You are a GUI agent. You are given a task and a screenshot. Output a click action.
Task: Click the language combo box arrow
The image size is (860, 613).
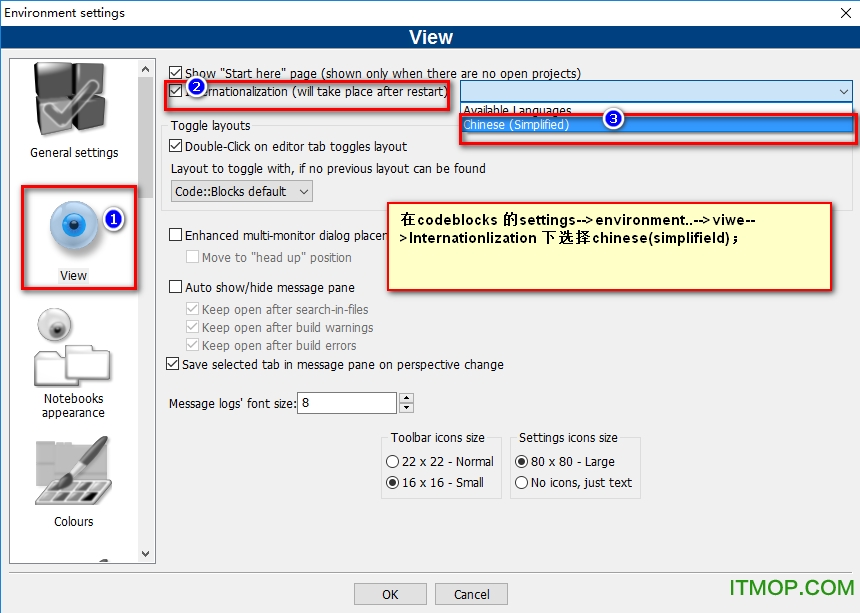point(844,91)
